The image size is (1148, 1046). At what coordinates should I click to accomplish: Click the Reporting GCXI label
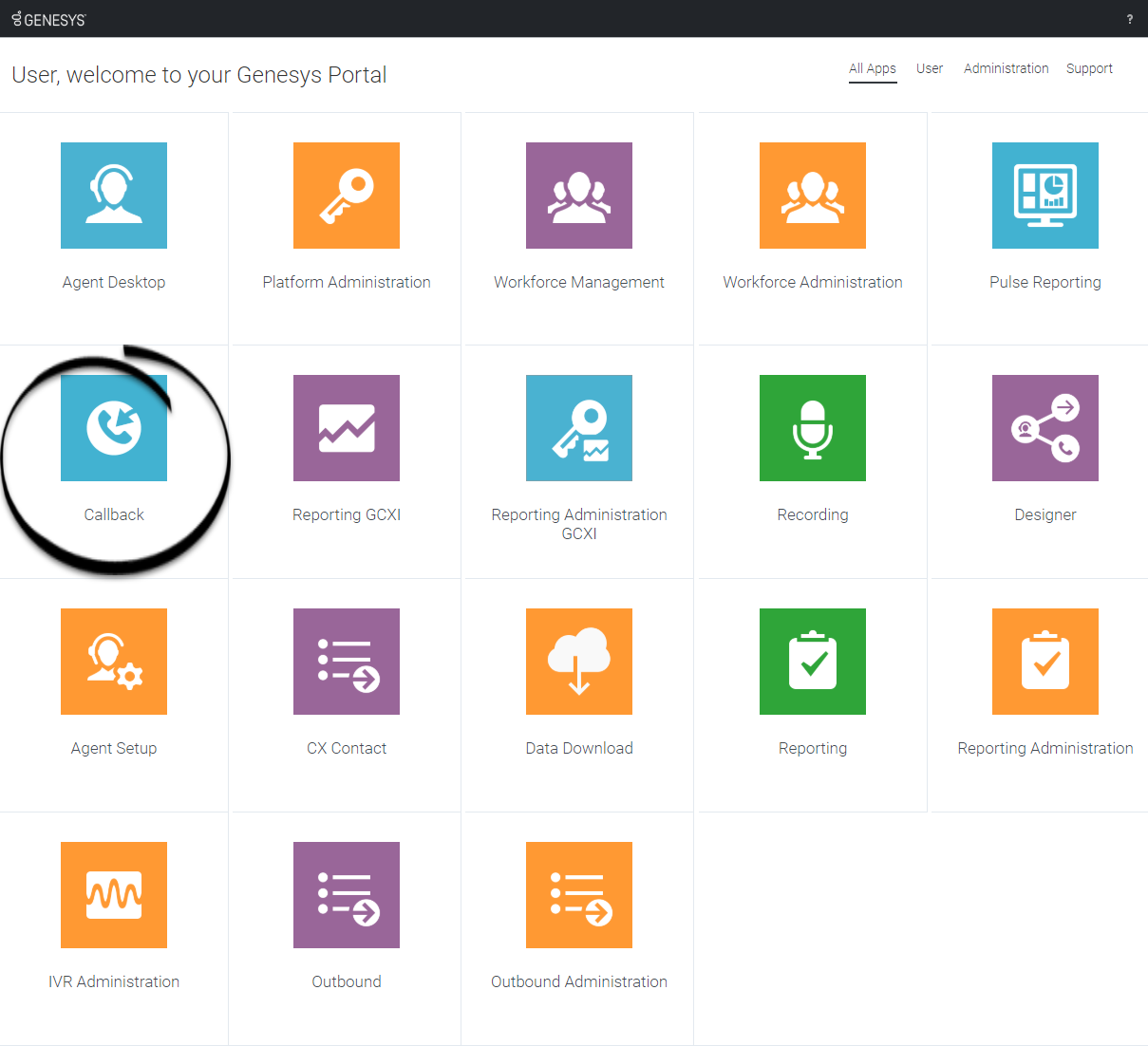[347, 514]
